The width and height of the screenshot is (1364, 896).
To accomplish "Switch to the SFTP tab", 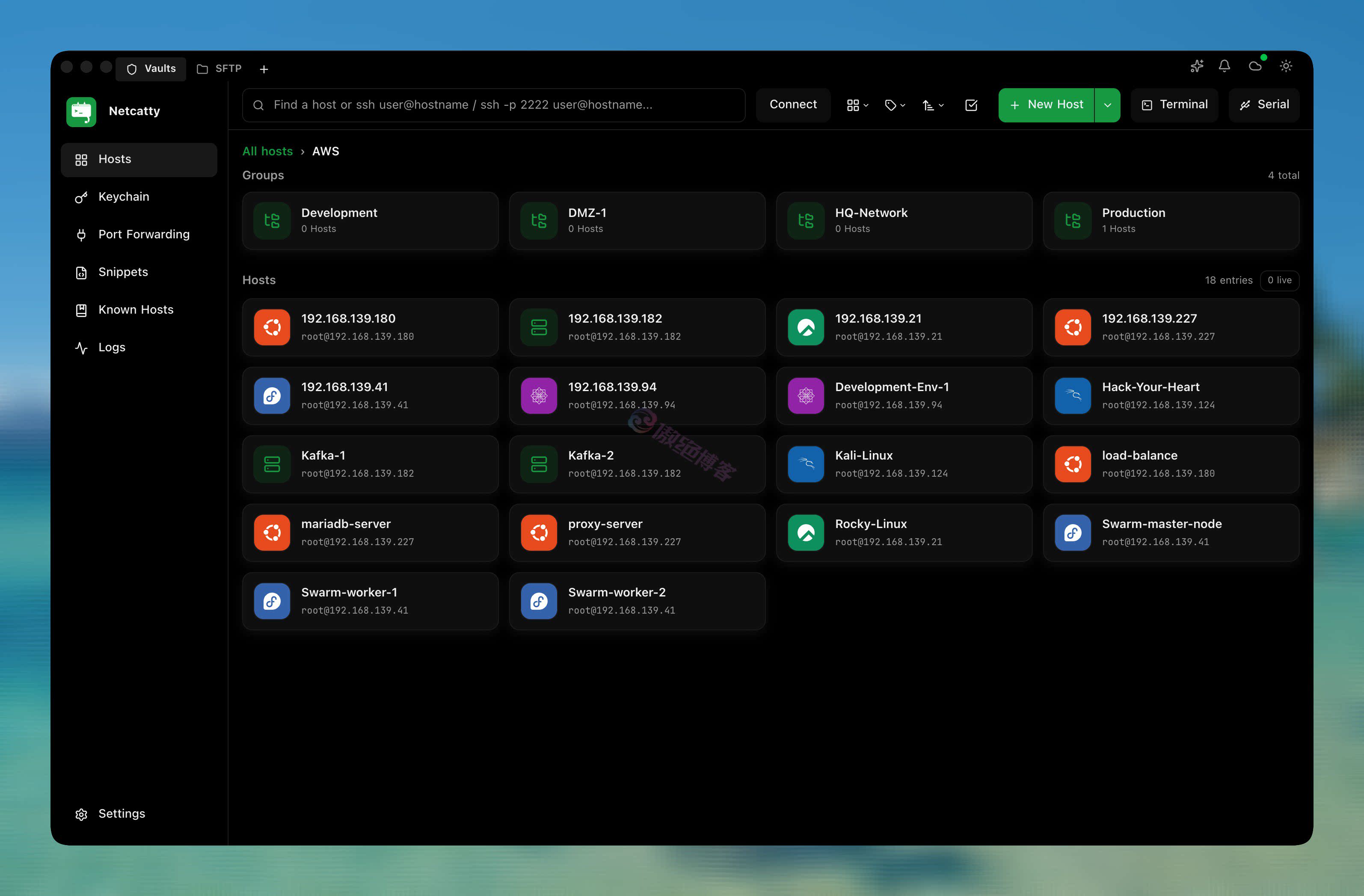I will pos(218,68).
